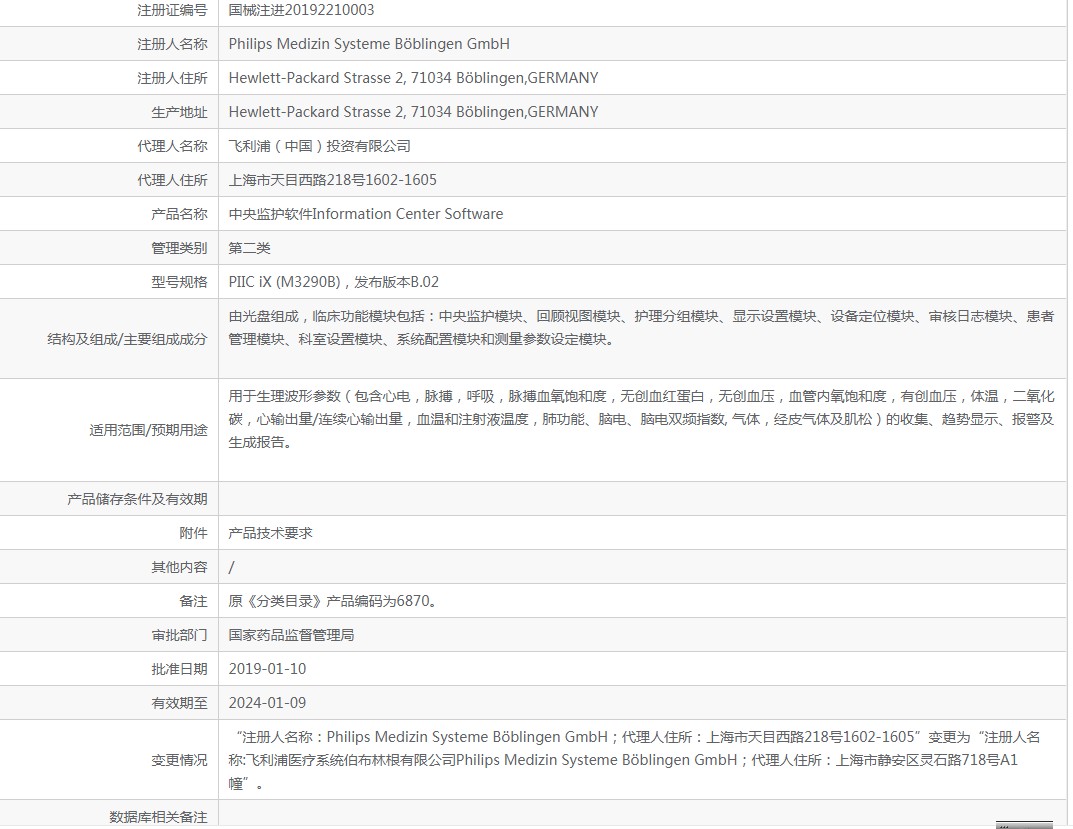Viewport: 1073px width, 829px height.
Task: Select the 产品技术要求 attachment value
Action: pos(270,533)
